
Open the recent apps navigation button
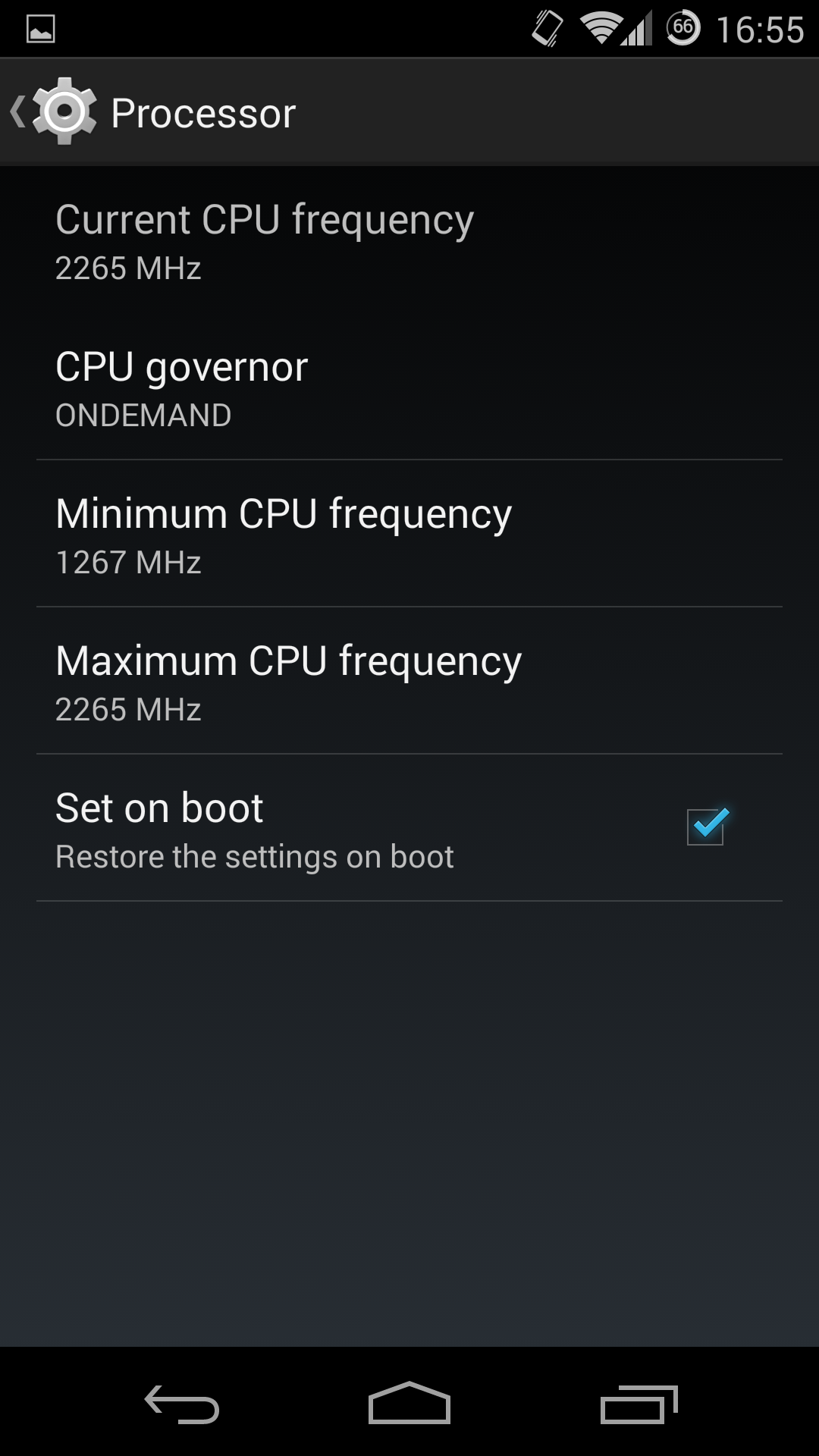[639, 1404]
